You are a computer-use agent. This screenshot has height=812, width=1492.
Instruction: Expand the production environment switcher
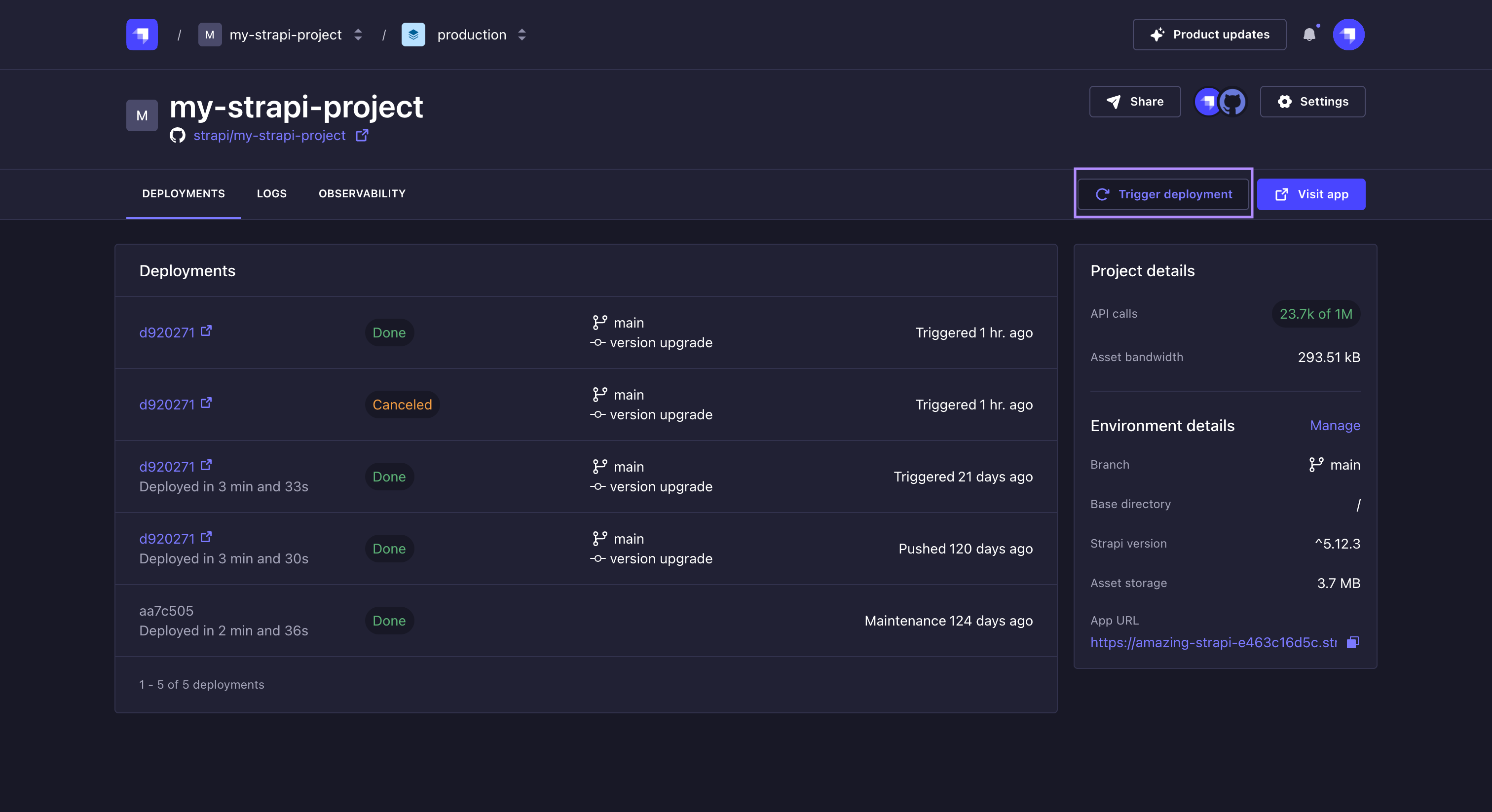click(522, 35)
